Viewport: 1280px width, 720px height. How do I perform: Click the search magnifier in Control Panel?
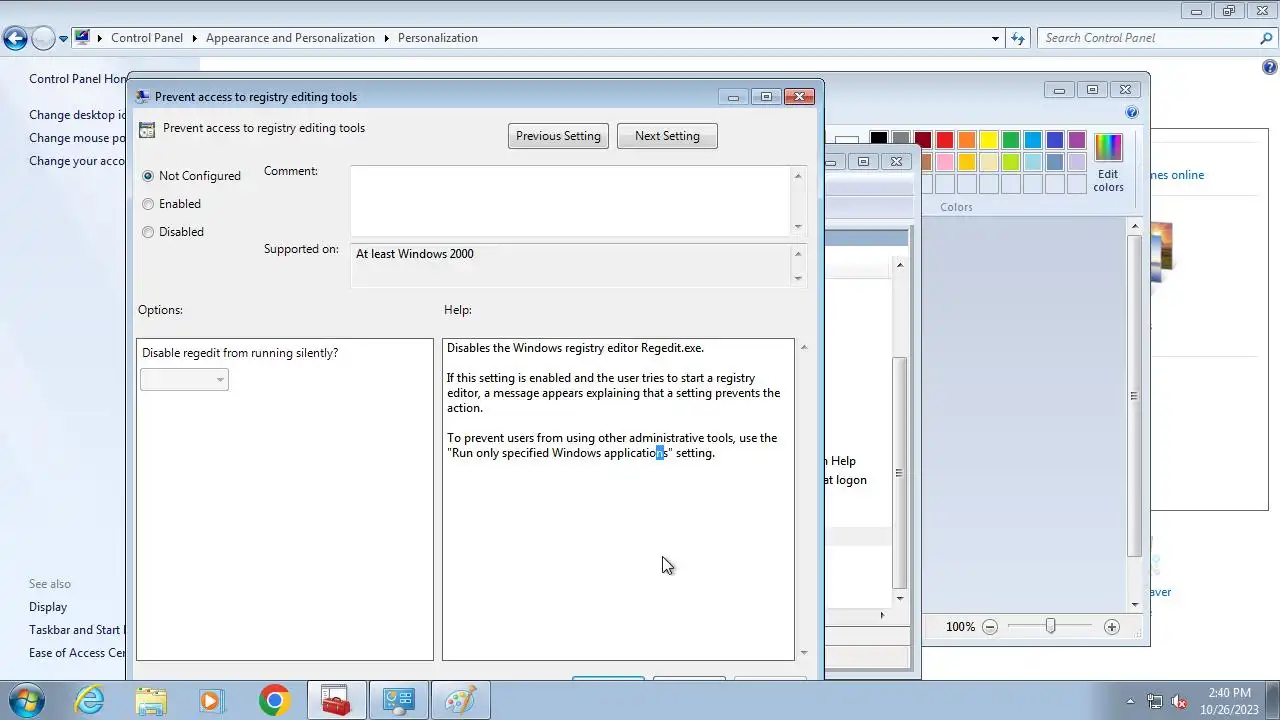coord(1266,38)
